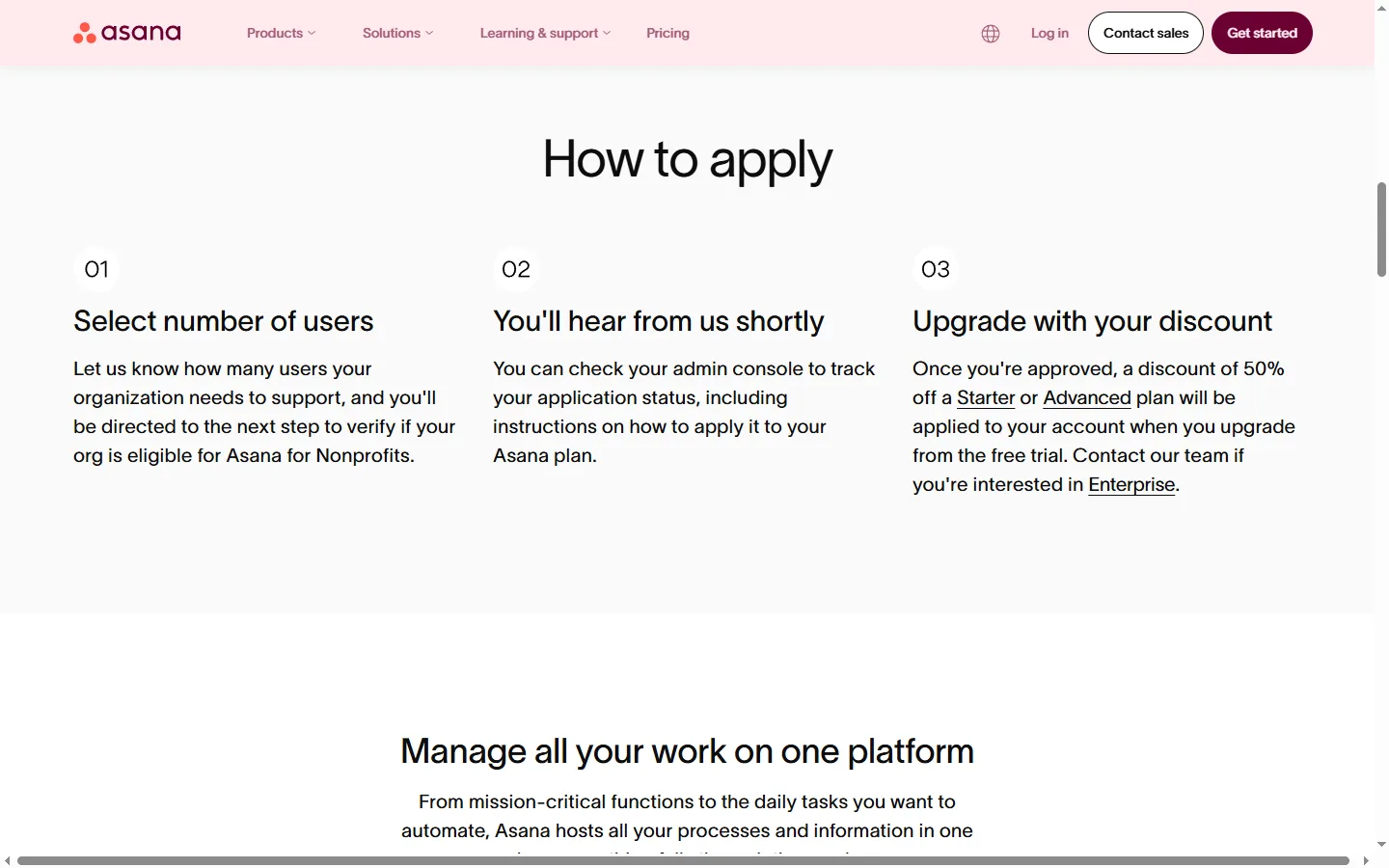
Task: Open the Learning & support dropdown
Action: (x=545, y=33)
